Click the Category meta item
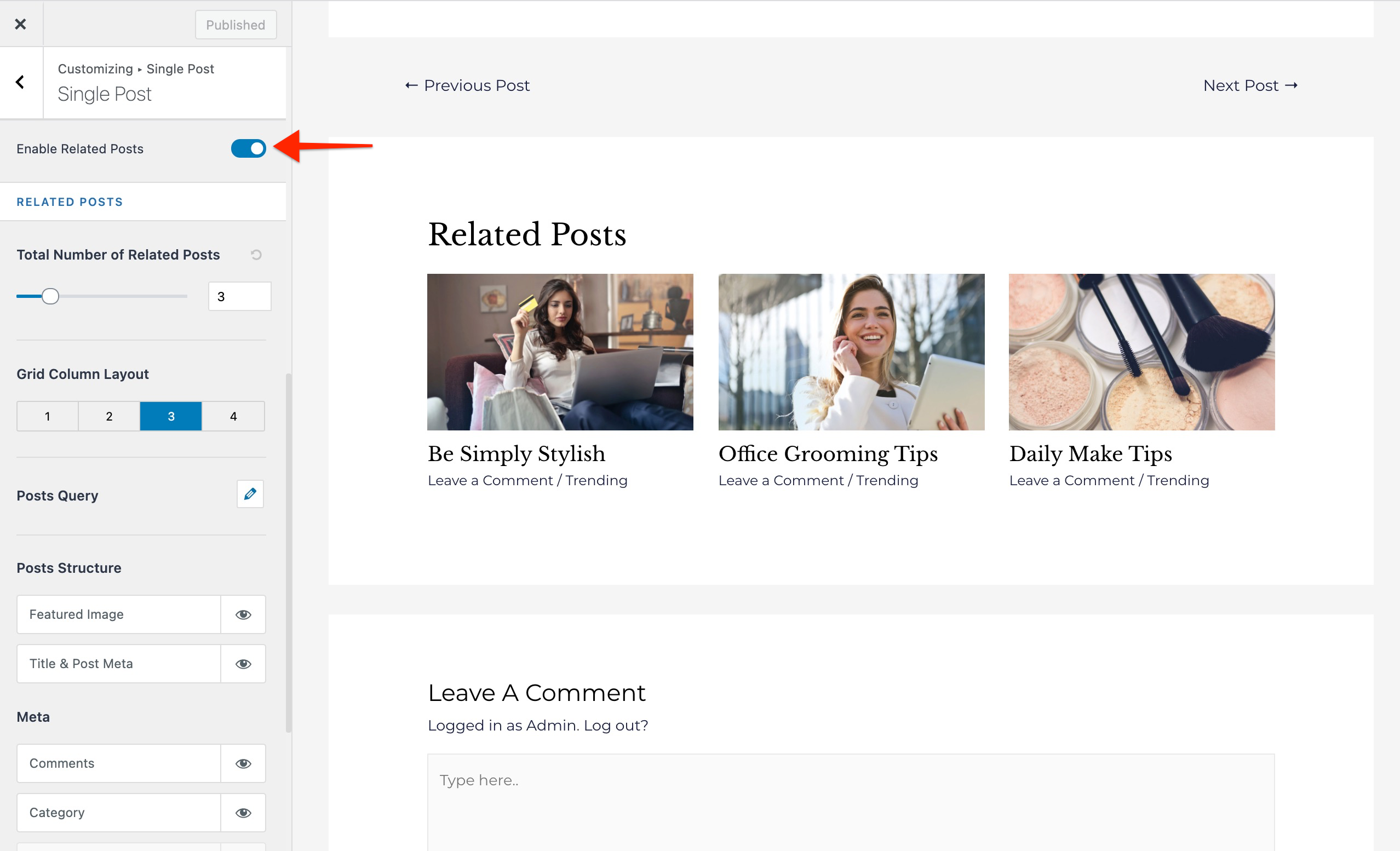The height and width of the screenshot is (851, 1400). [x=119, y=812]
